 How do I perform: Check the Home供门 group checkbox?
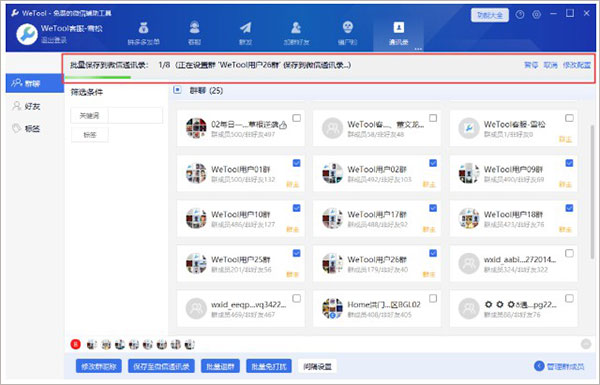click(x=433, y=298)
